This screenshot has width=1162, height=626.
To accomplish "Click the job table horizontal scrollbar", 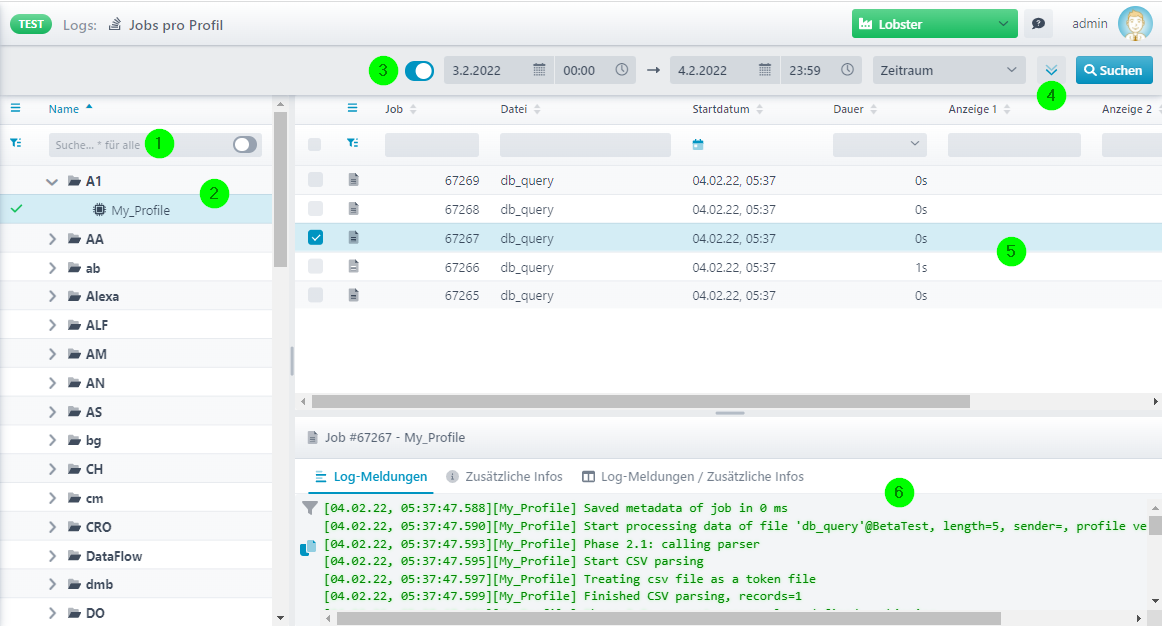I will tap(640, 402).
